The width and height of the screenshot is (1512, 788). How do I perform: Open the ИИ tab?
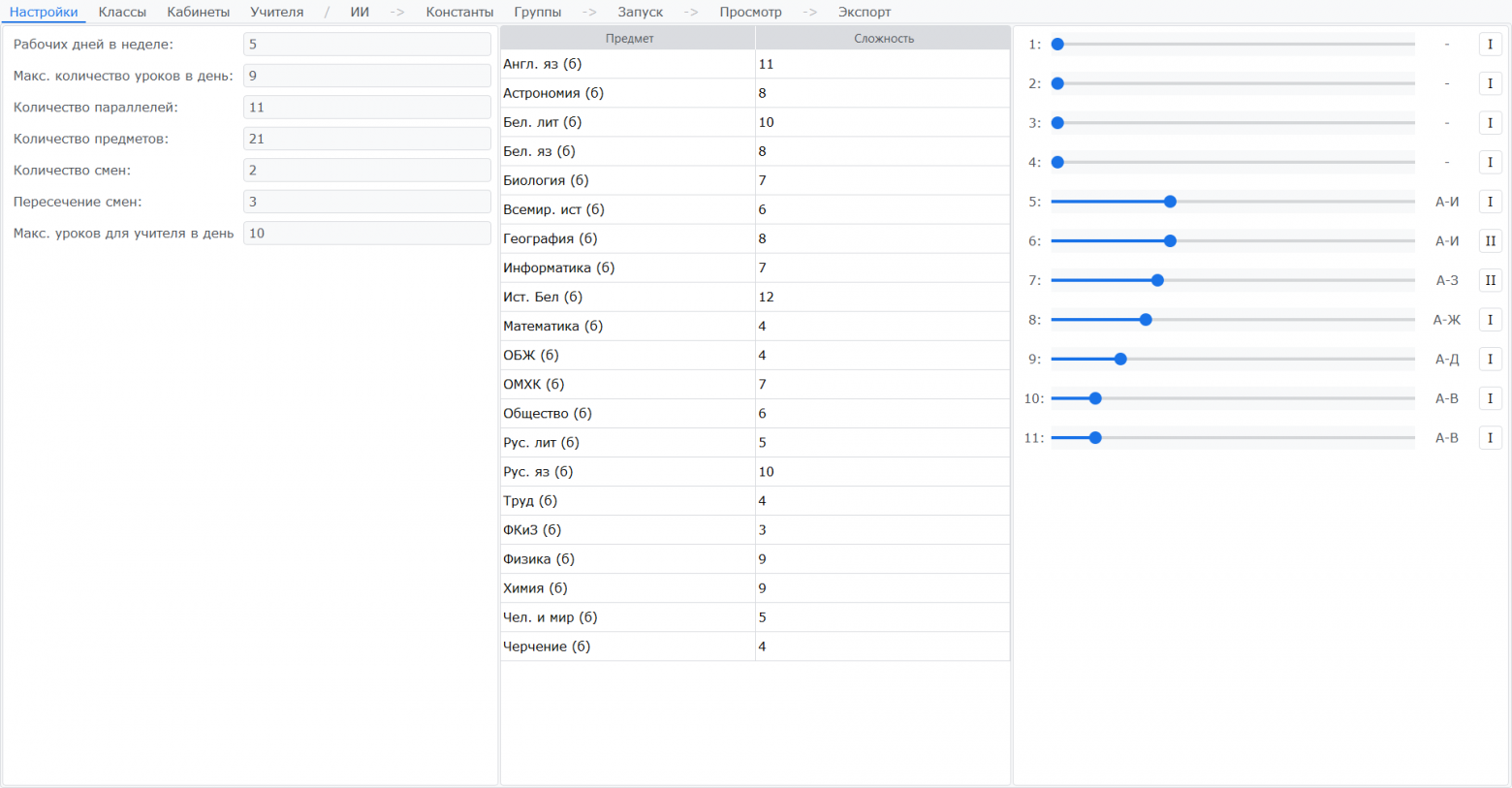coord(360,12)
